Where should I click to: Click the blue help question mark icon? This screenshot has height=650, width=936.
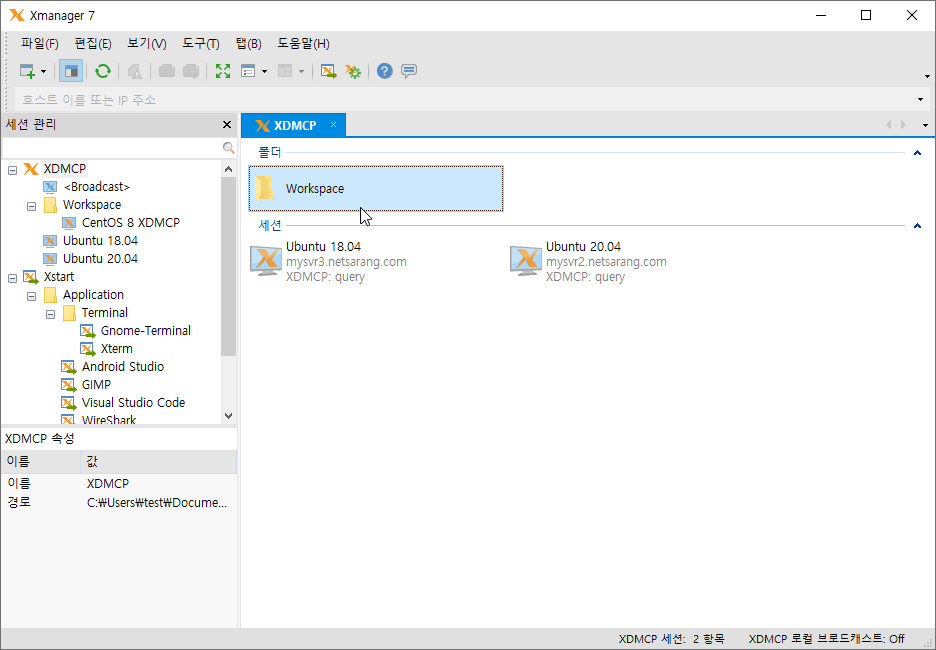pos(384,71)
